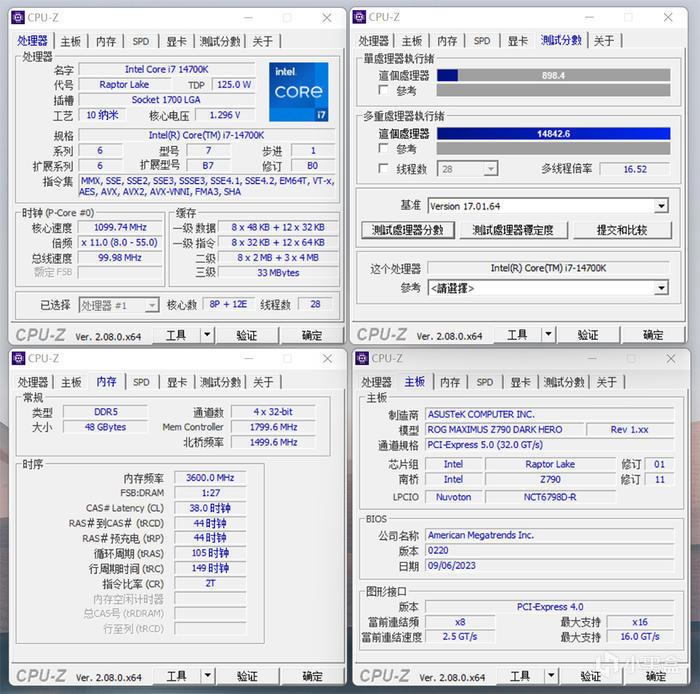Click 測試處理器穩定度 stress test button
This screenshot has height=694, width=700.
coord(513,230)
